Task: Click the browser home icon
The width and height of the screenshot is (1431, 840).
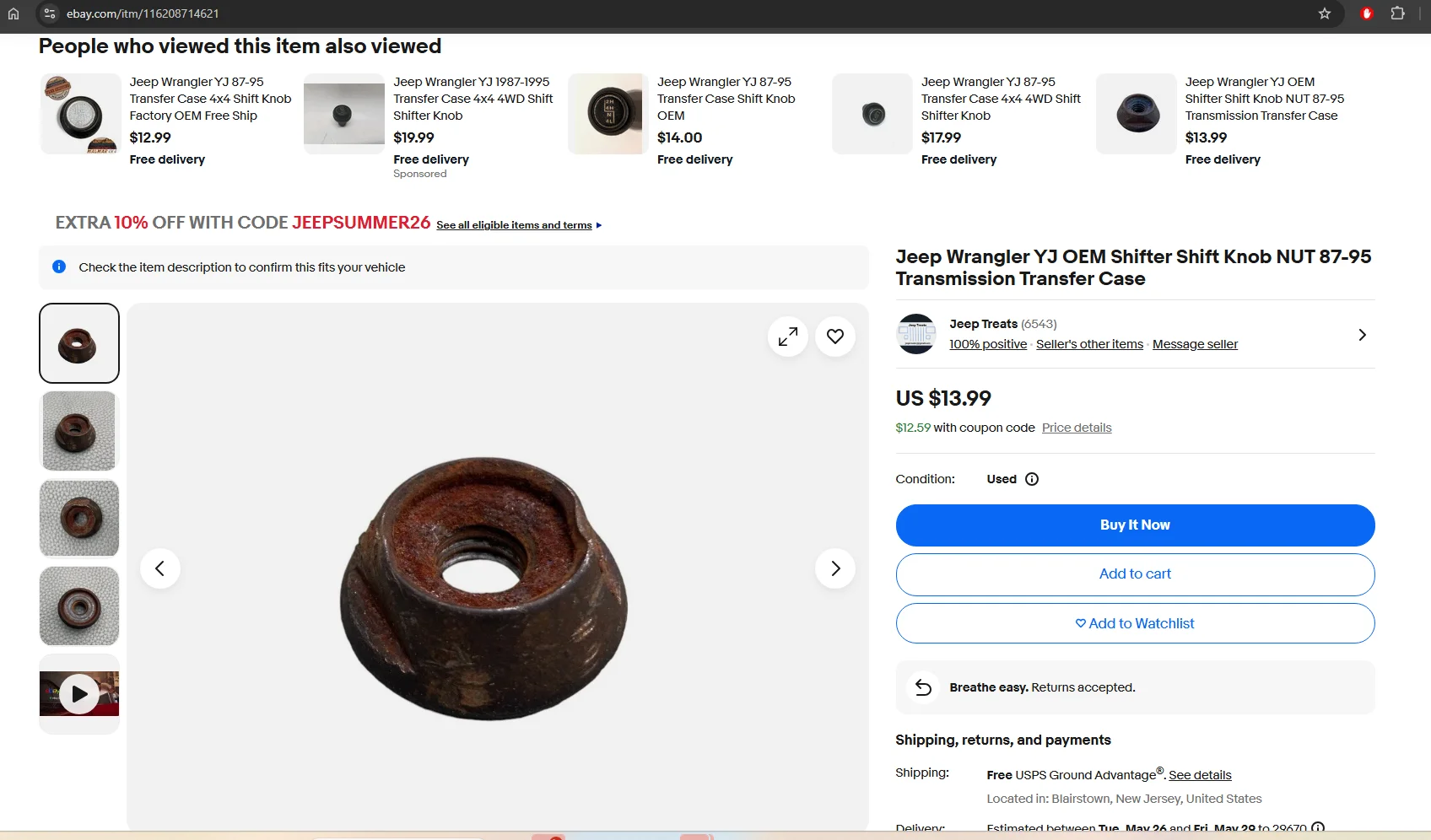Action: [13, 13]
